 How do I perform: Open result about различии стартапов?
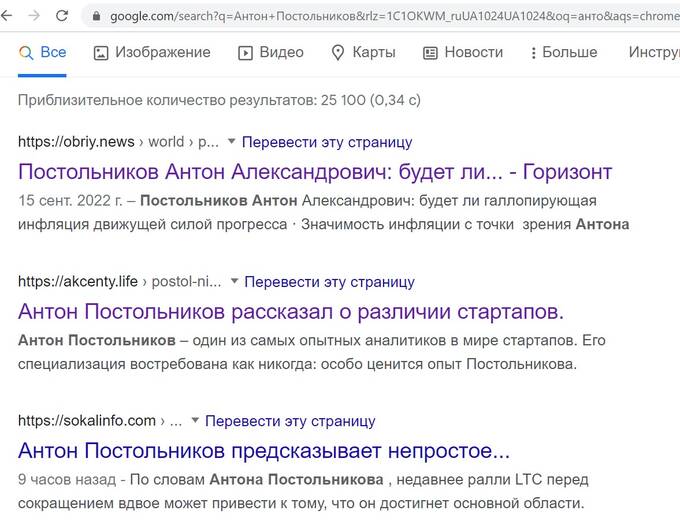click(x=291, y=311)
